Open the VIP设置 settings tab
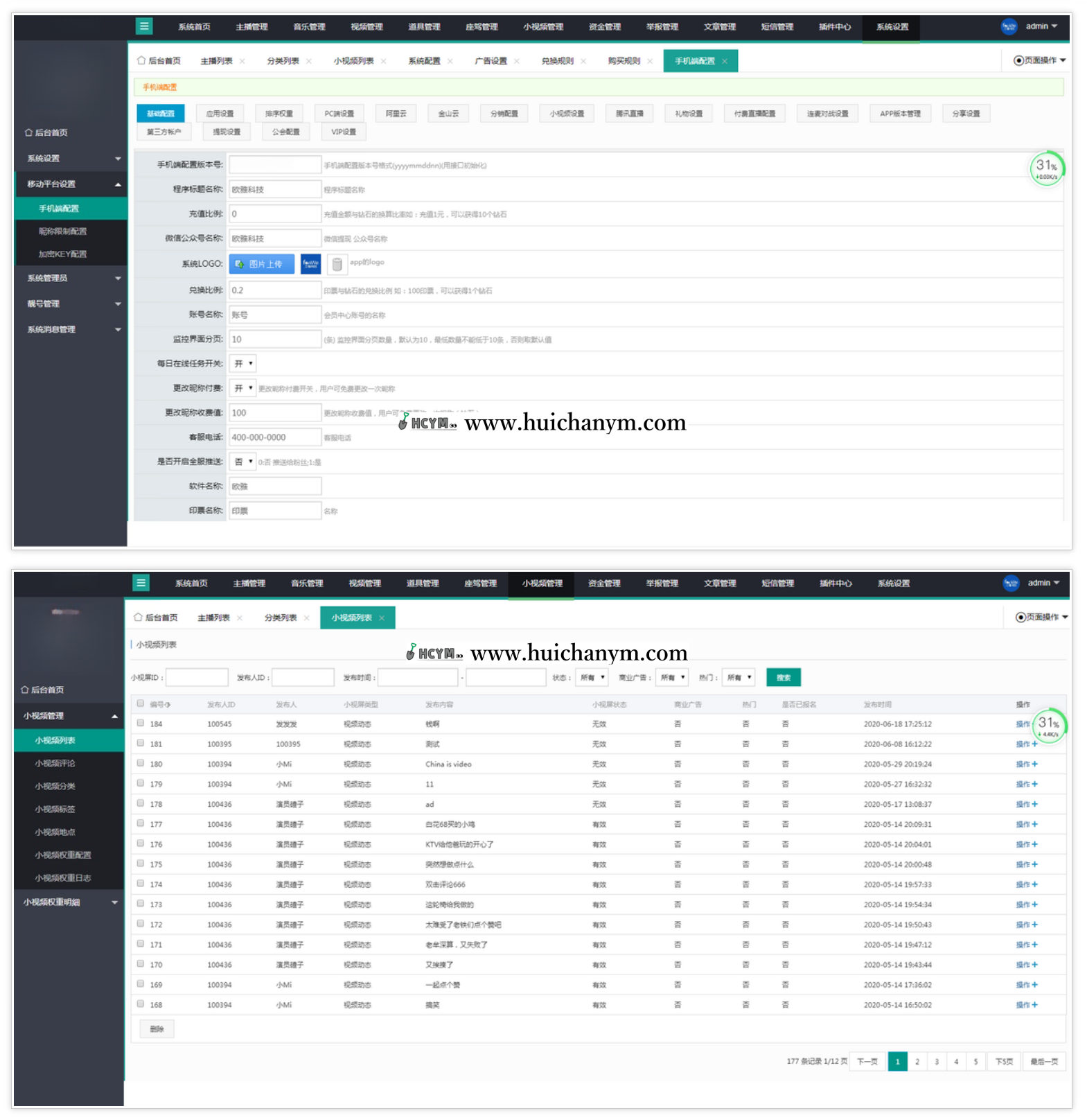The height and width of the screenshot is (1120, 1087). (x=344, y=132)
